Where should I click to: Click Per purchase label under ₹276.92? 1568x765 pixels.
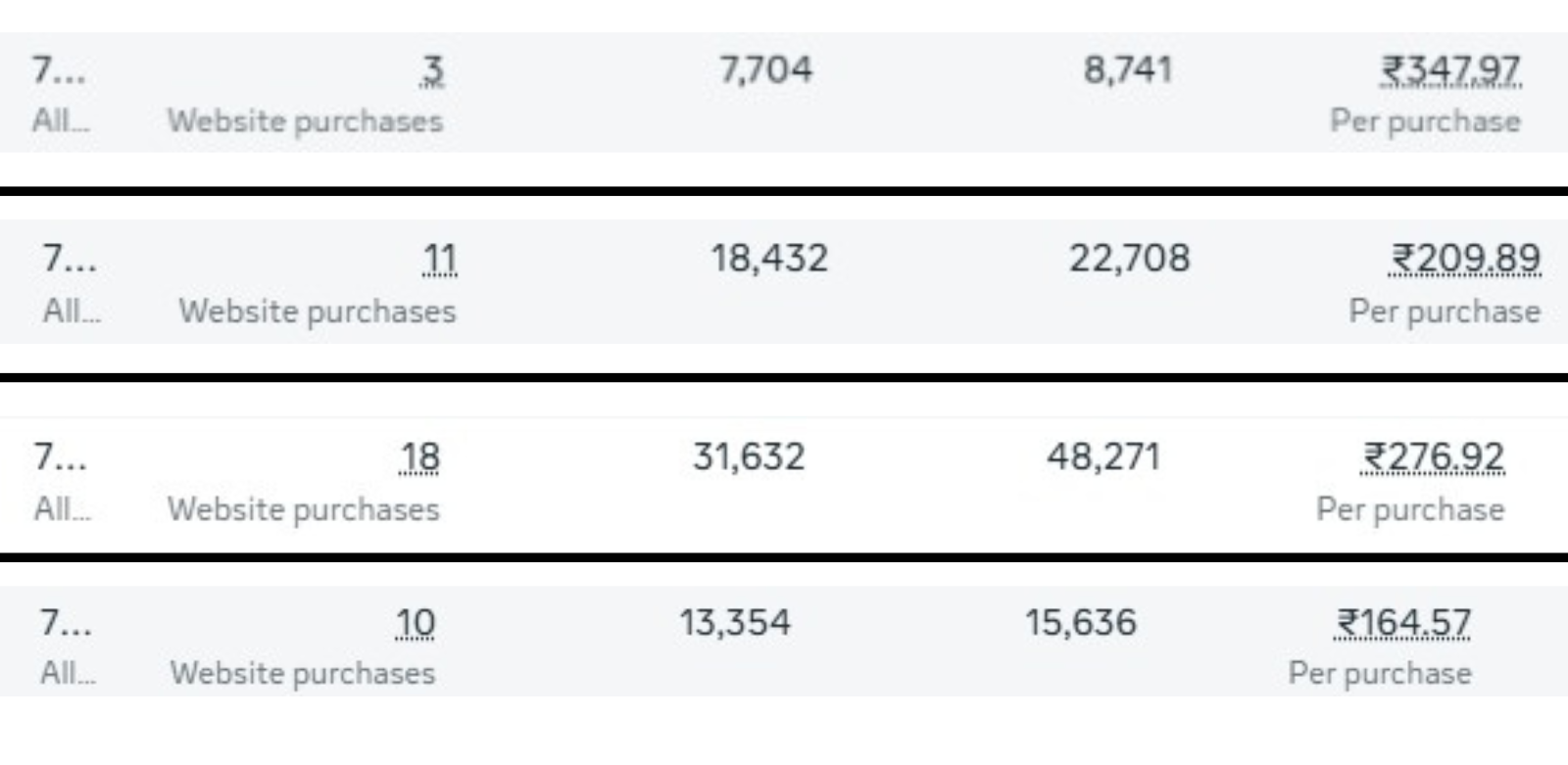1409,509
